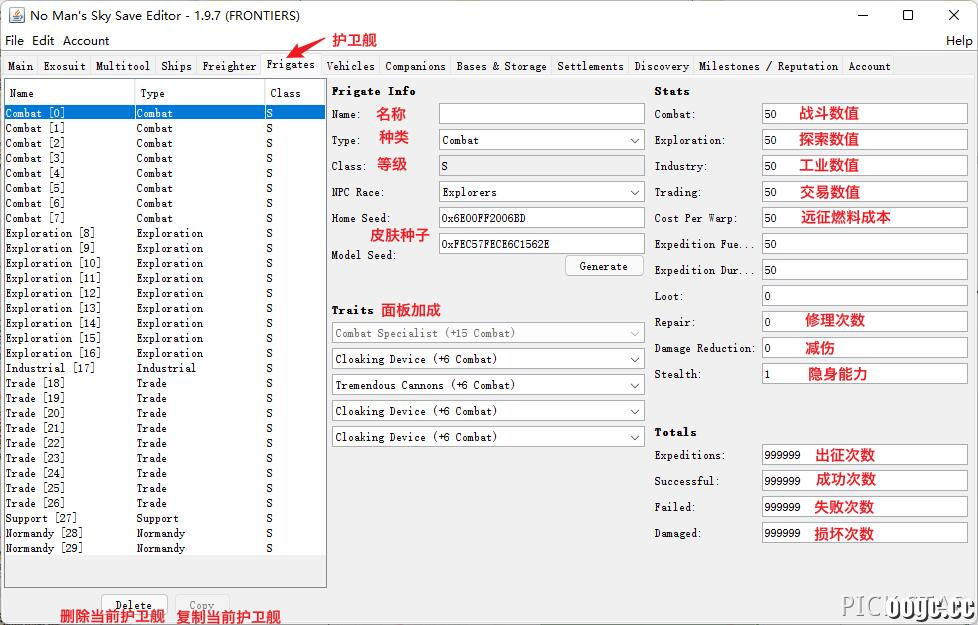Screen dimensions: 978x625
Task: Select the Normandy [29] frigate row
Action: pyautogui.click(x=165, y=548)
